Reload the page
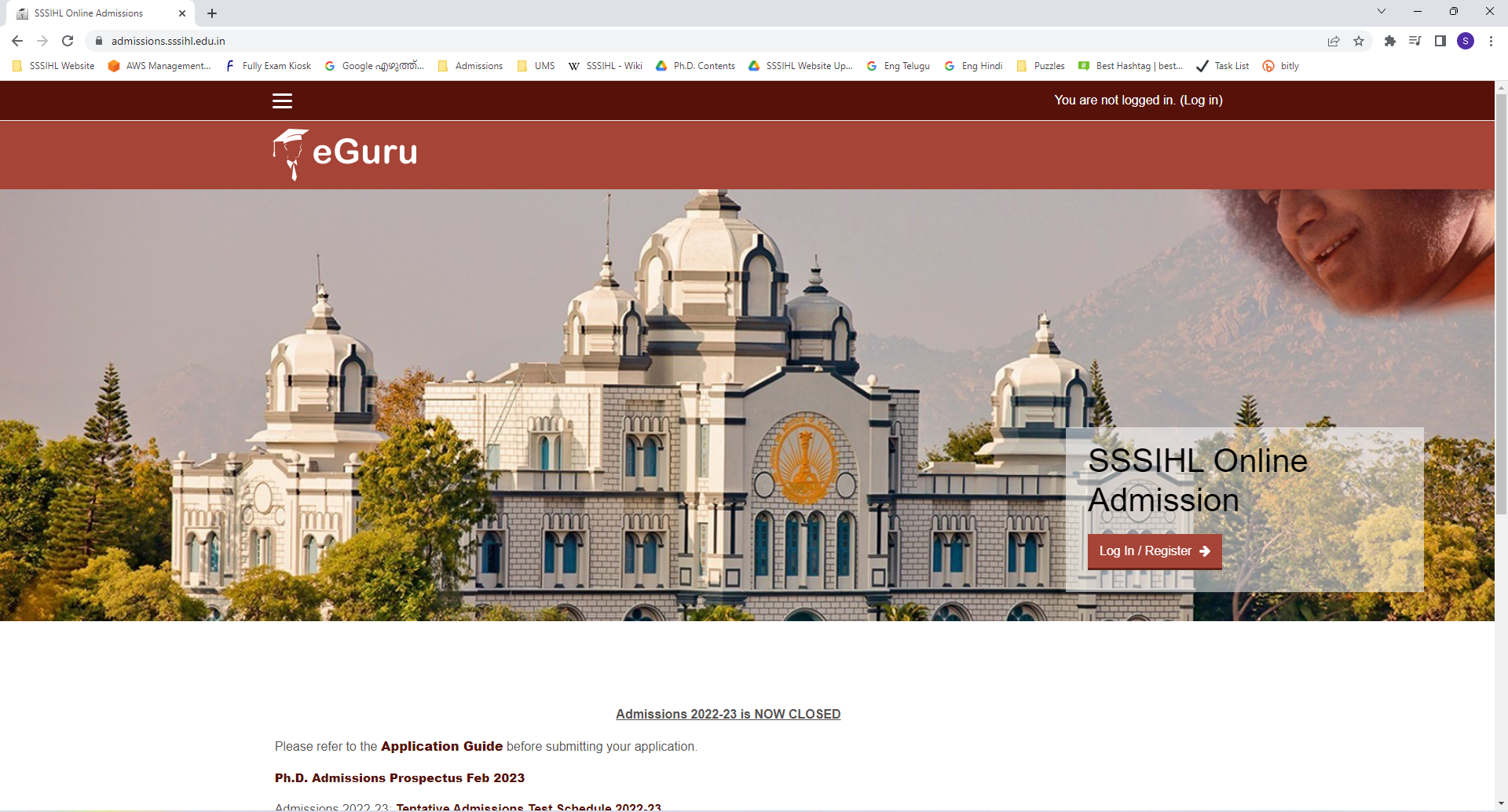The width and height of the screenshot is (1508, 812). point(68,41)
